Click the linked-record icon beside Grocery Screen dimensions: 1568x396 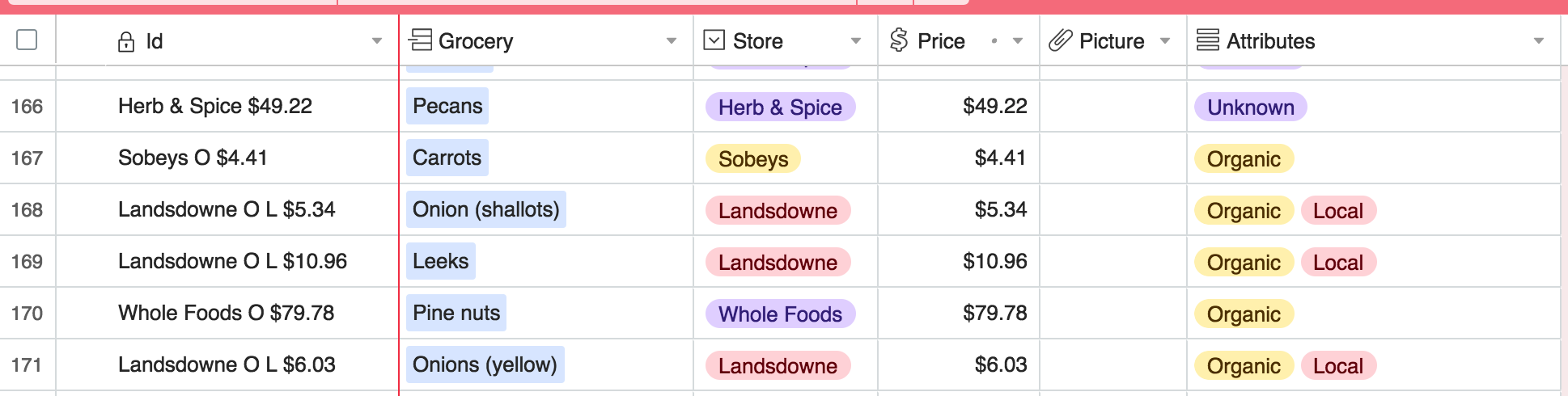tap(420, 40)
